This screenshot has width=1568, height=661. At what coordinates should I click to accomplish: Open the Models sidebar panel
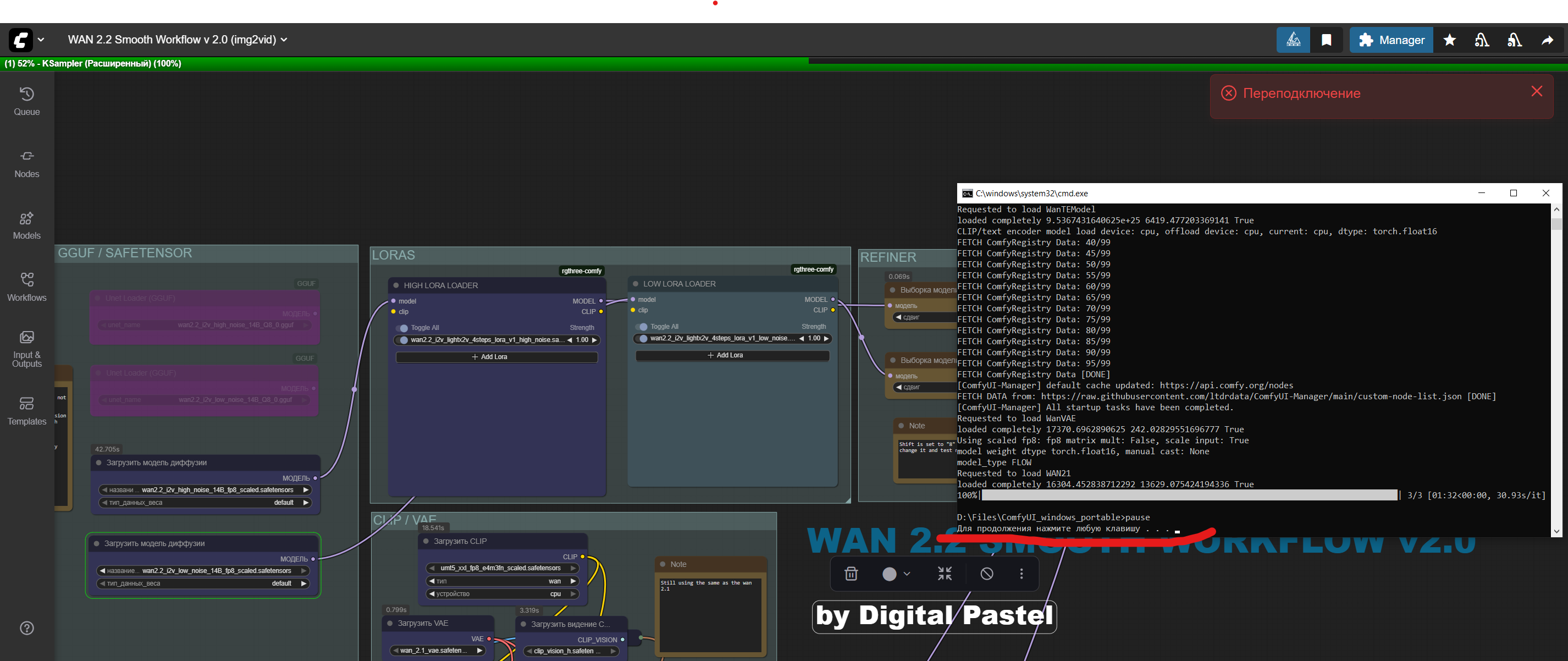27,225
